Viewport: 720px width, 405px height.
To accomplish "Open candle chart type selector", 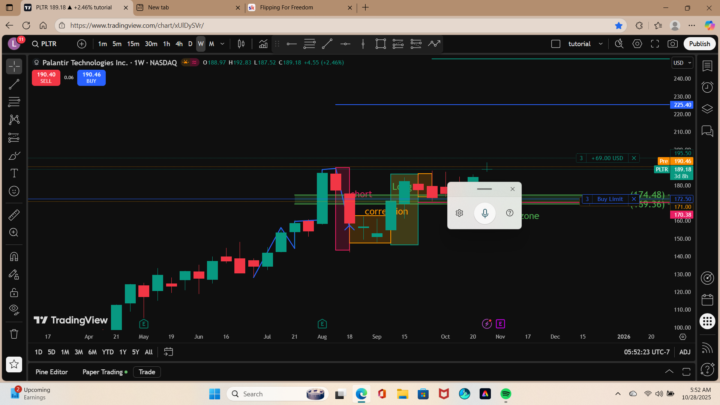I will (241, 44).
